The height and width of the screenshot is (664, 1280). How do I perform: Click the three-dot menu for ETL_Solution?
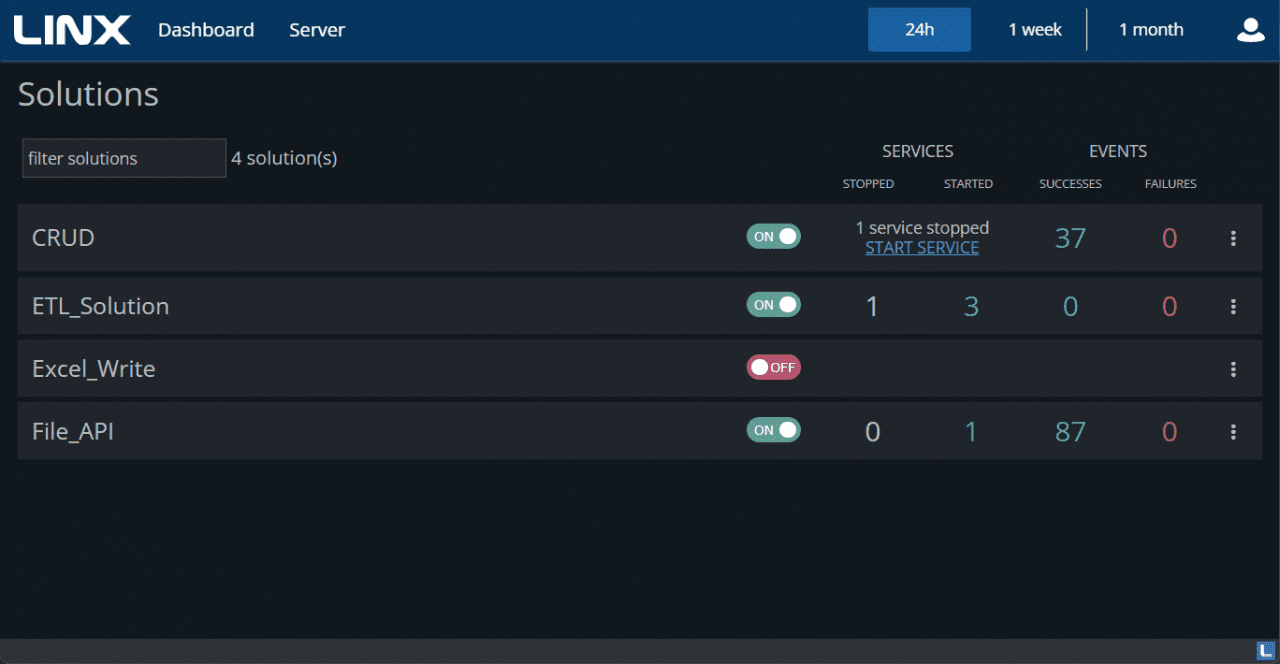click(x=1233, y=306)
